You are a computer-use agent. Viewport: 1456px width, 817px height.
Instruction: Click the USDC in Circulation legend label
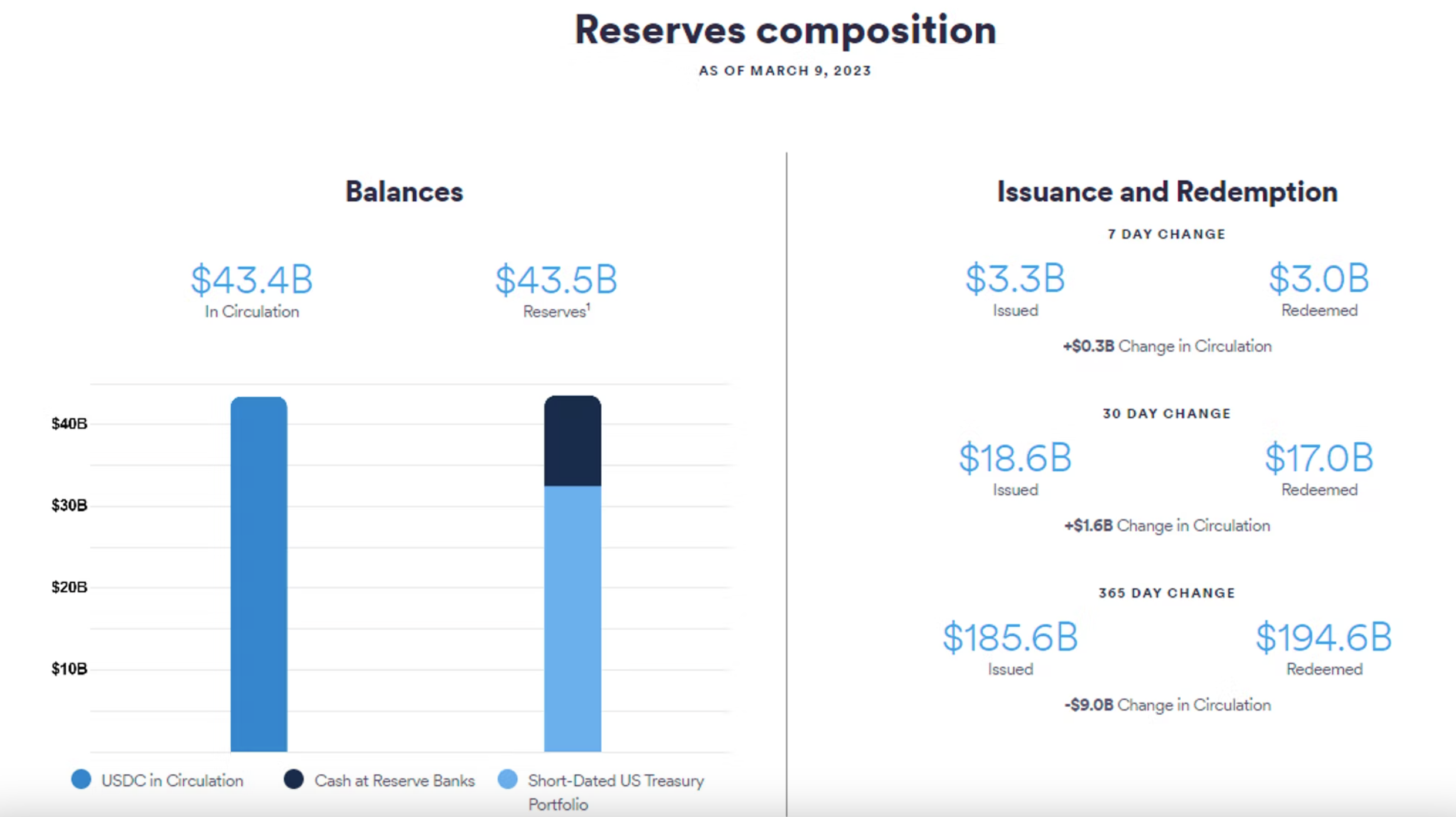click(172, 781)
